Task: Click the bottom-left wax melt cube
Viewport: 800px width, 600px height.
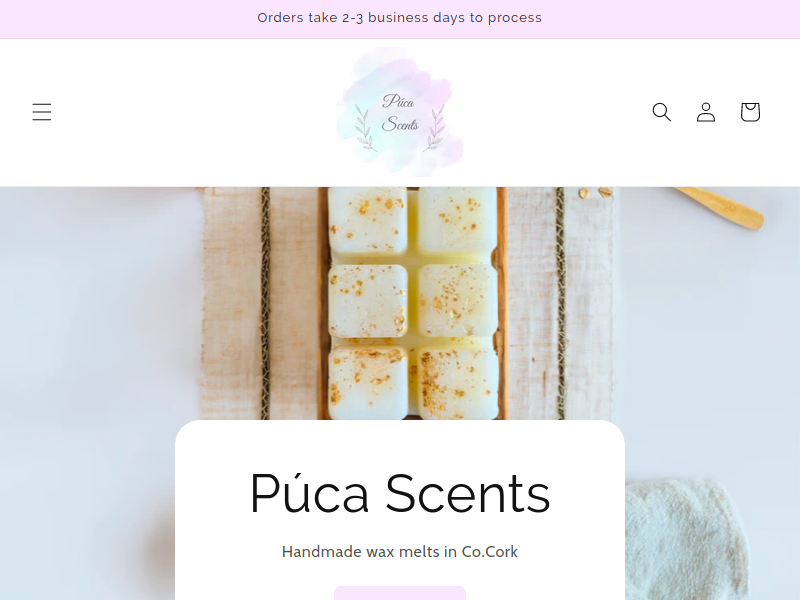Action: [367, 383]
